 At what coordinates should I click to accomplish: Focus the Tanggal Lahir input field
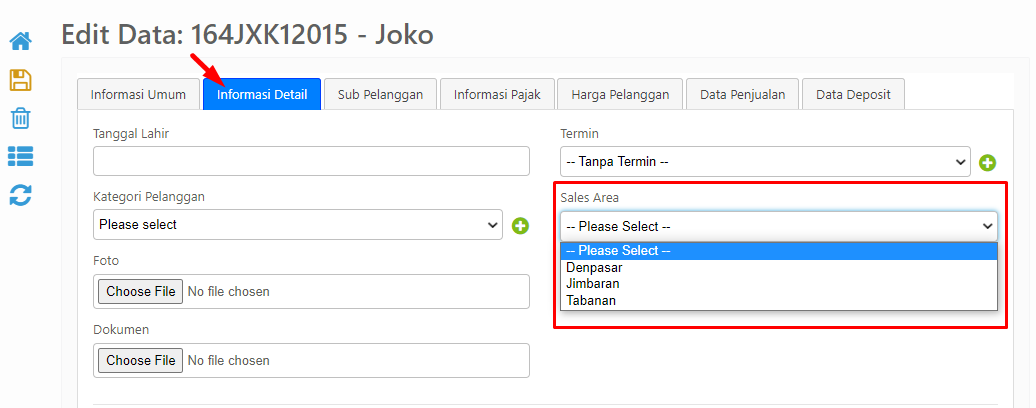(311, 161)
